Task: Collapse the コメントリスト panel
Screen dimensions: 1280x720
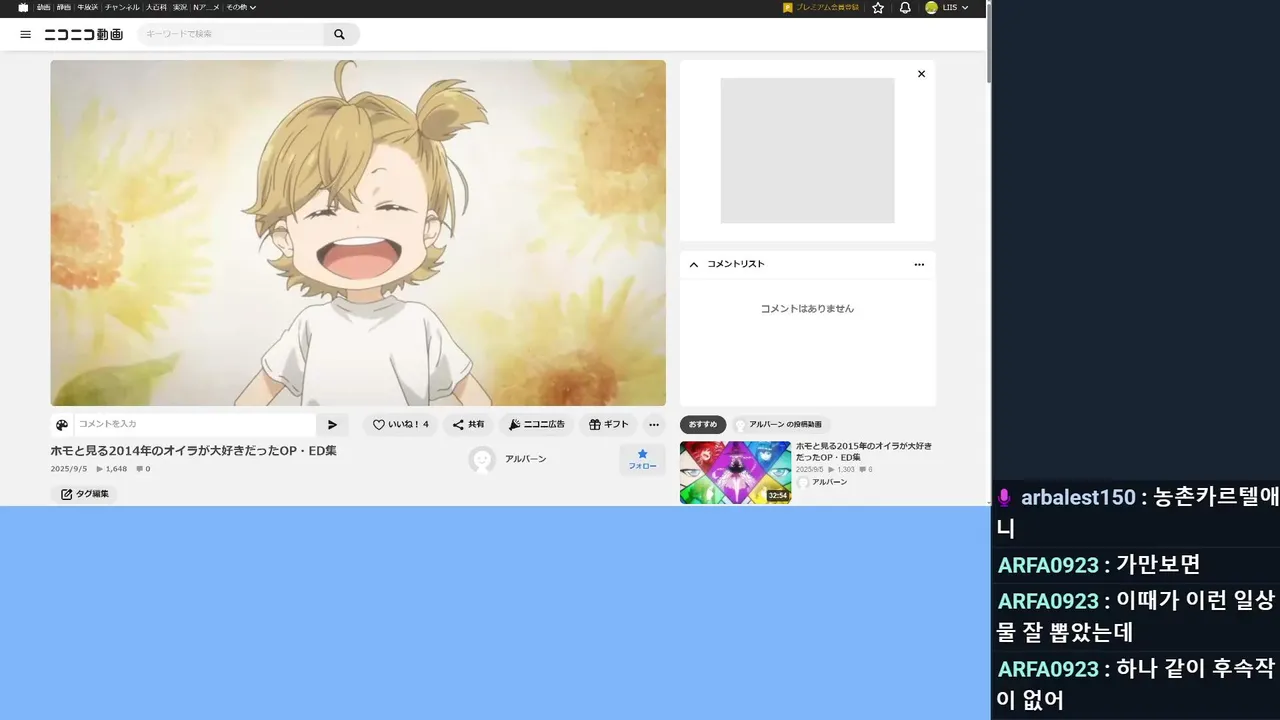Action: pos(694,264)
